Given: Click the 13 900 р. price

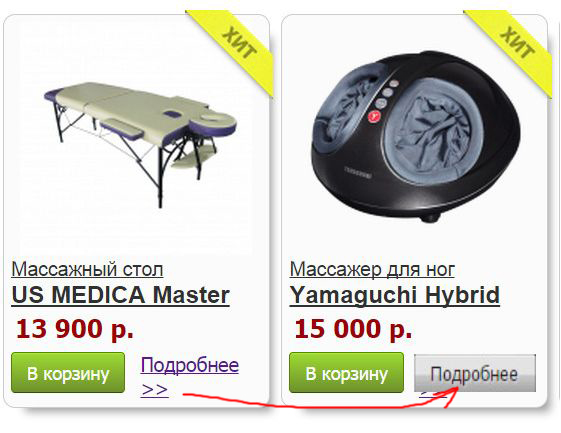Looking at the screenshot, I should 75,329.
